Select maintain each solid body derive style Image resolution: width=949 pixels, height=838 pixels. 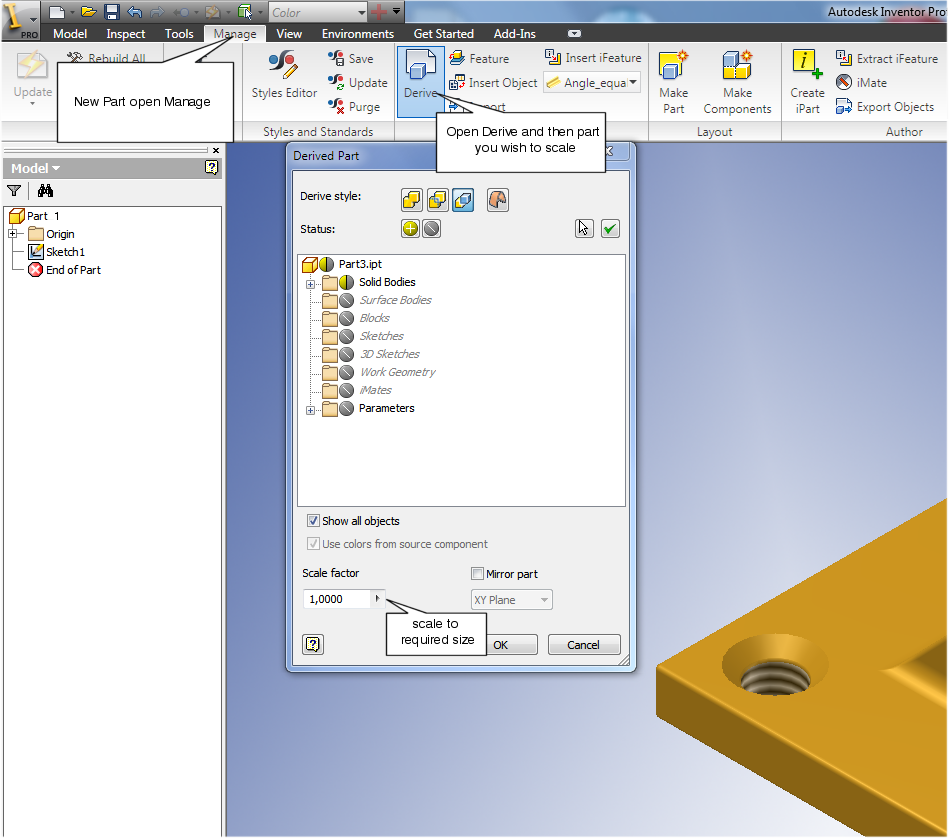click(x=463, y=200)
